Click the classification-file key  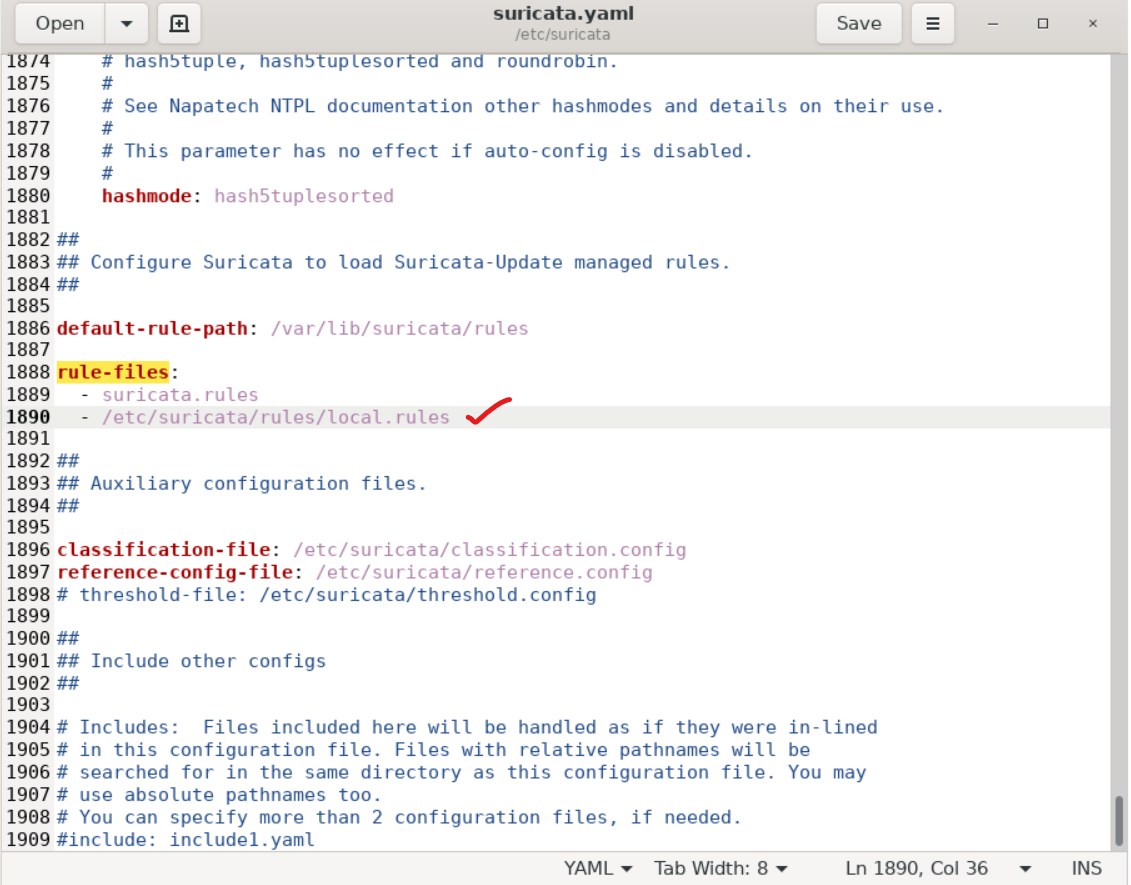[x=164, y=550]
